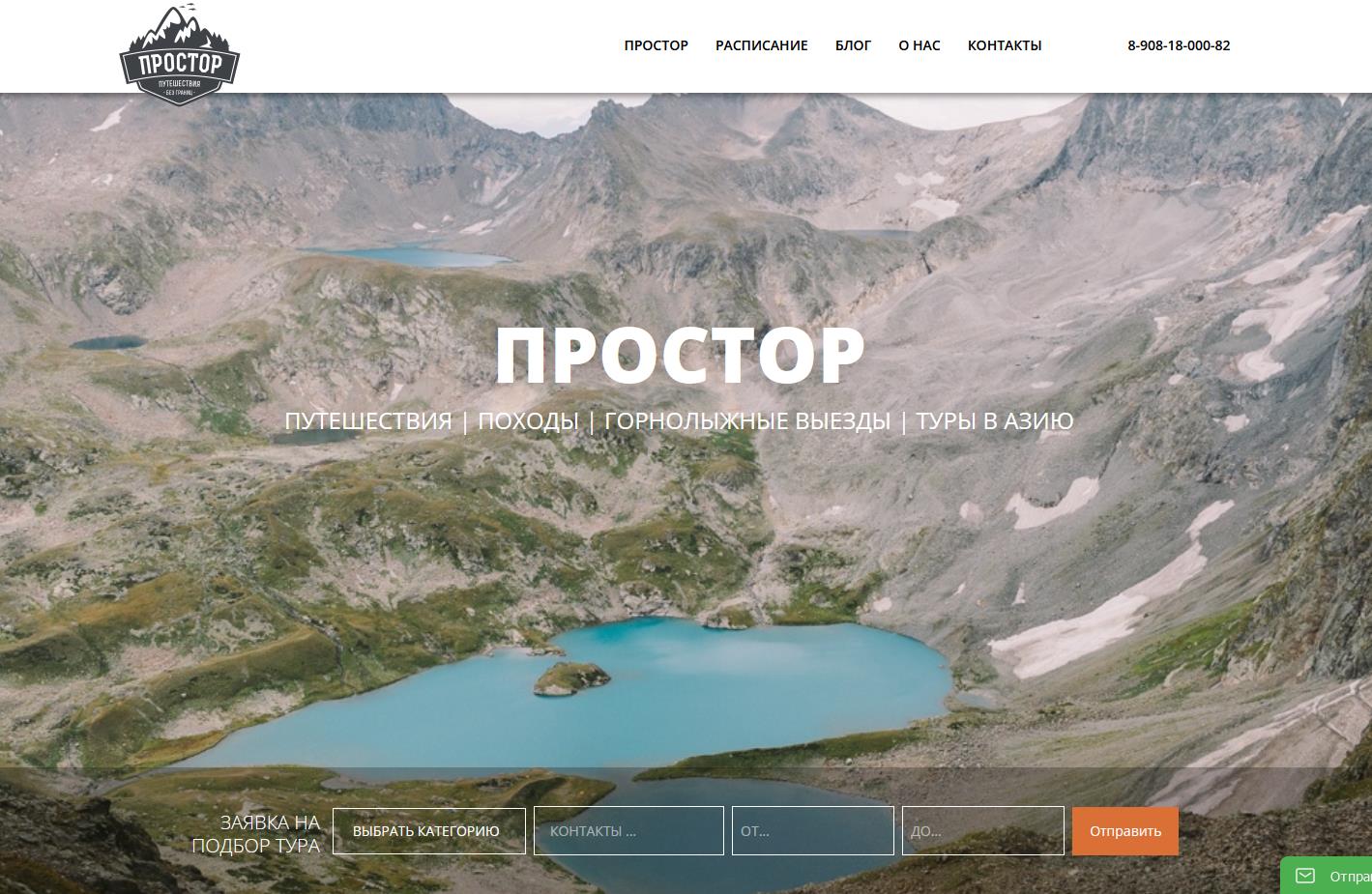Click the ЗАЯВКА НА ПОДБОР ТУРА label
Viewport: 1372px width, 894px height.
(x=256, y=834)
